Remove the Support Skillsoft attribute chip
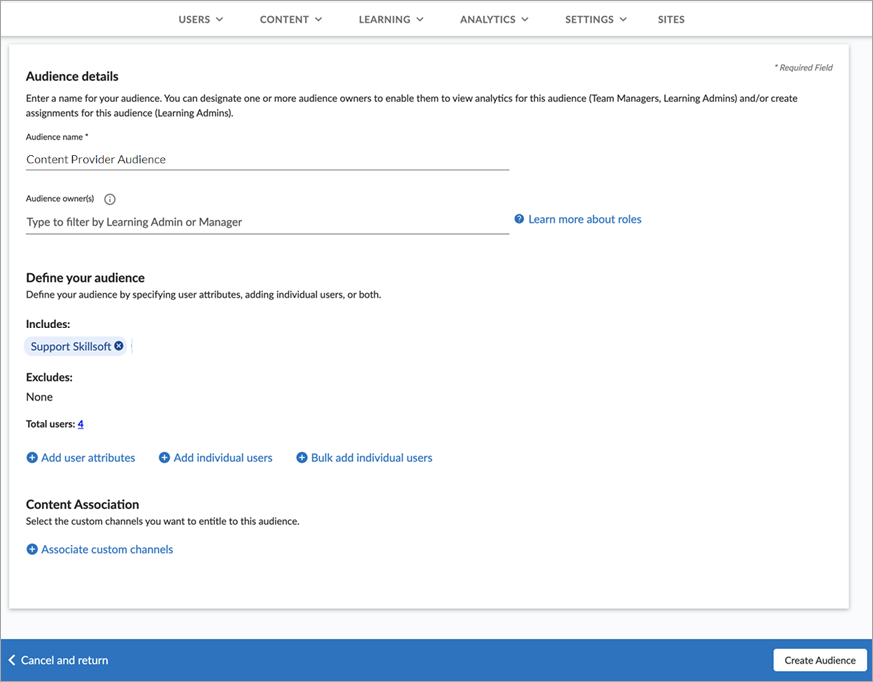The height and width of the screenshot is (682, 873). [119, 346]
